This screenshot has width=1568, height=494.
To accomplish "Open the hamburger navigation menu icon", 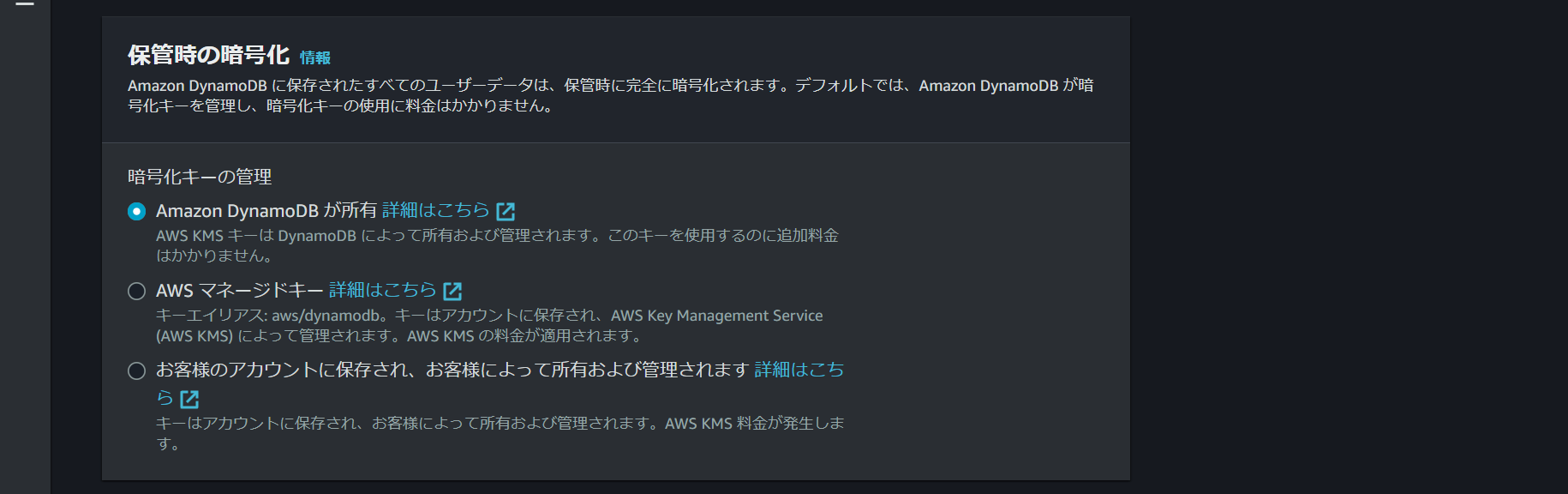I will tap(25, 3).
